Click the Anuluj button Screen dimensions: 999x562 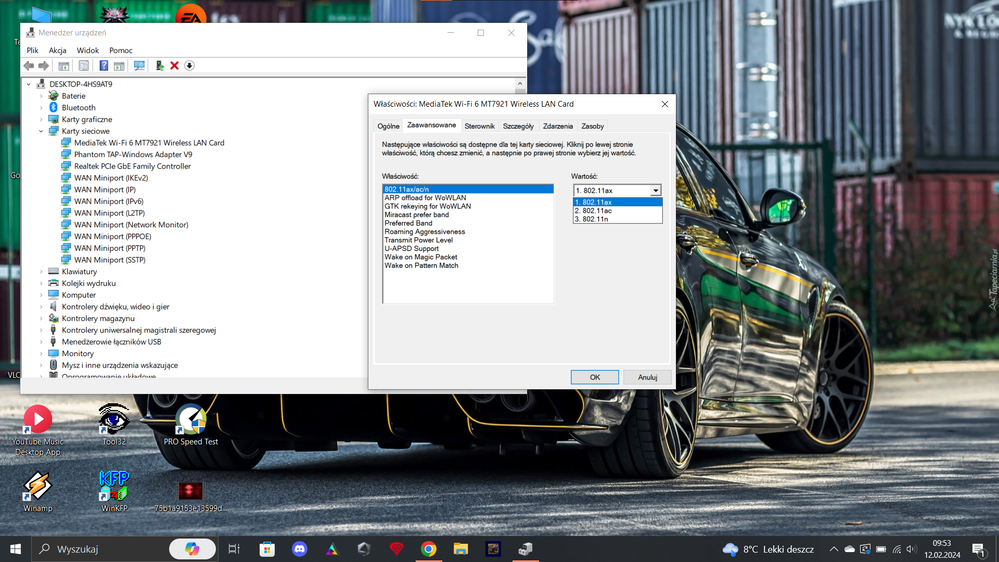[647, 377]
